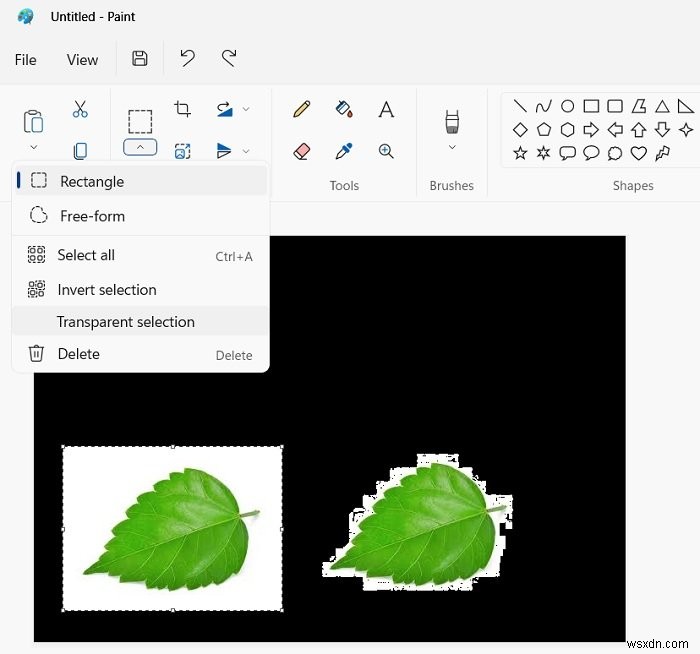The image size is (700, 654).
Task: Expand the Flip dropdown arrow
Action: coord(246,151)
